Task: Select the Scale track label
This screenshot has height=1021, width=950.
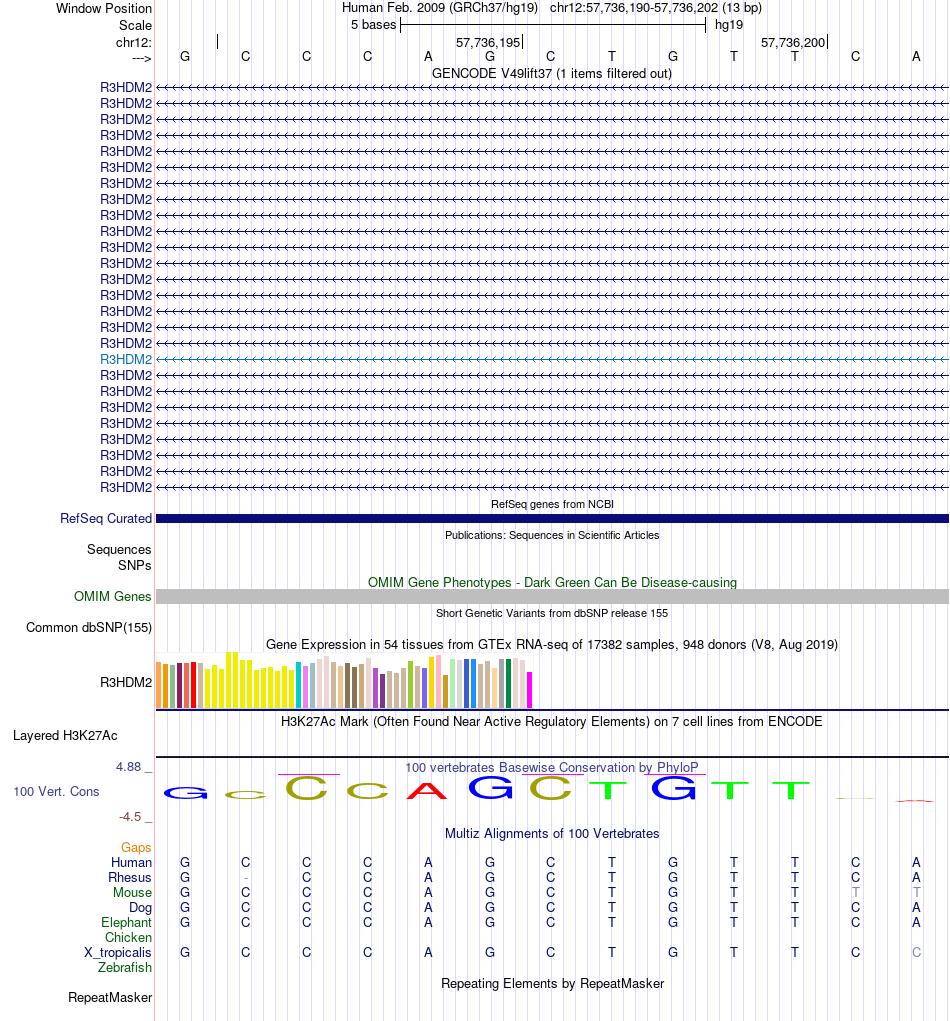Action: (x=135, y=25)
